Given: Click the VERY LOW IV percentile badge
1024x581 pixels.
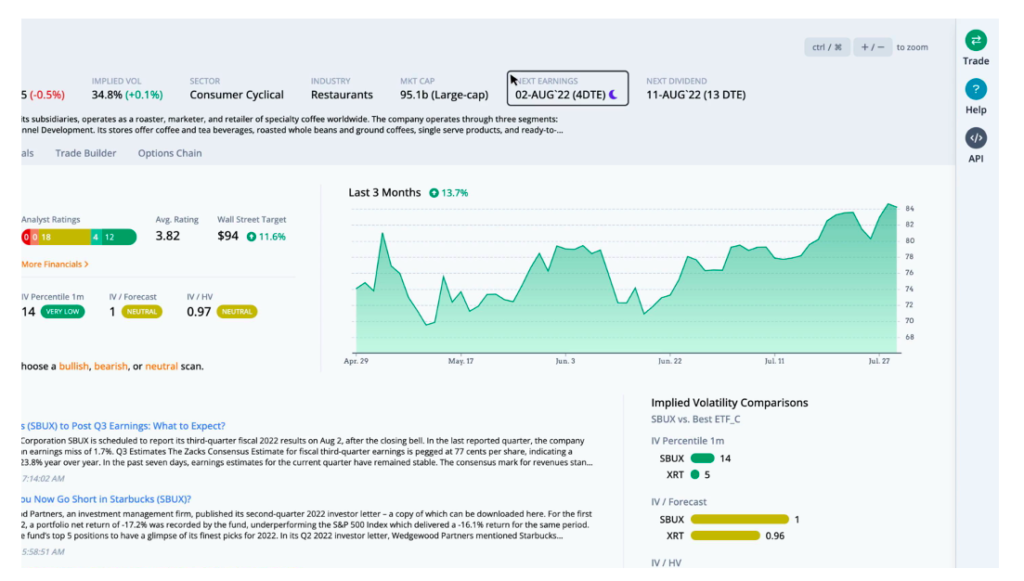Looking at the screenshot, I should coord(63,312).
